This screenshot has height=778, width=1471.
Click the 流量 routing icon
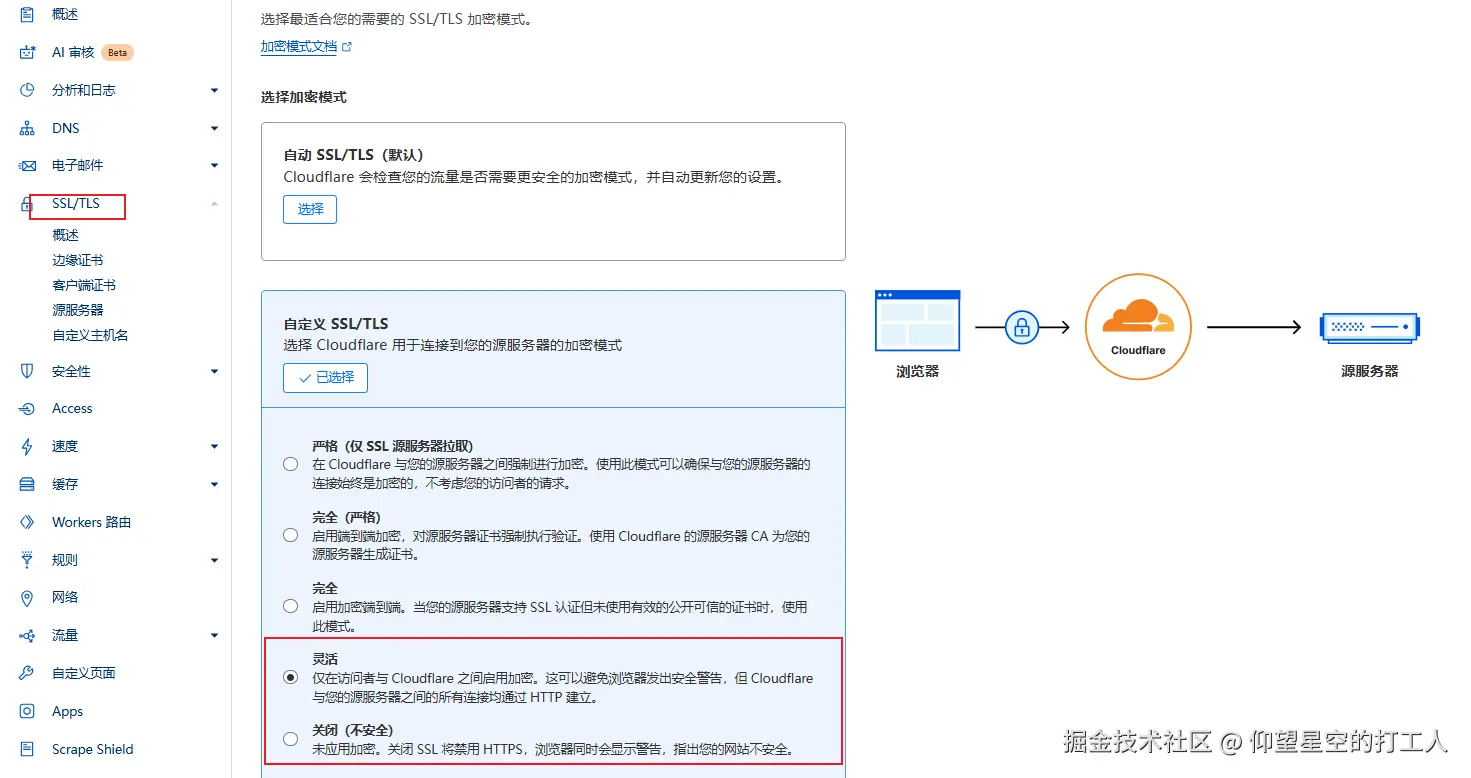point(28,635)
